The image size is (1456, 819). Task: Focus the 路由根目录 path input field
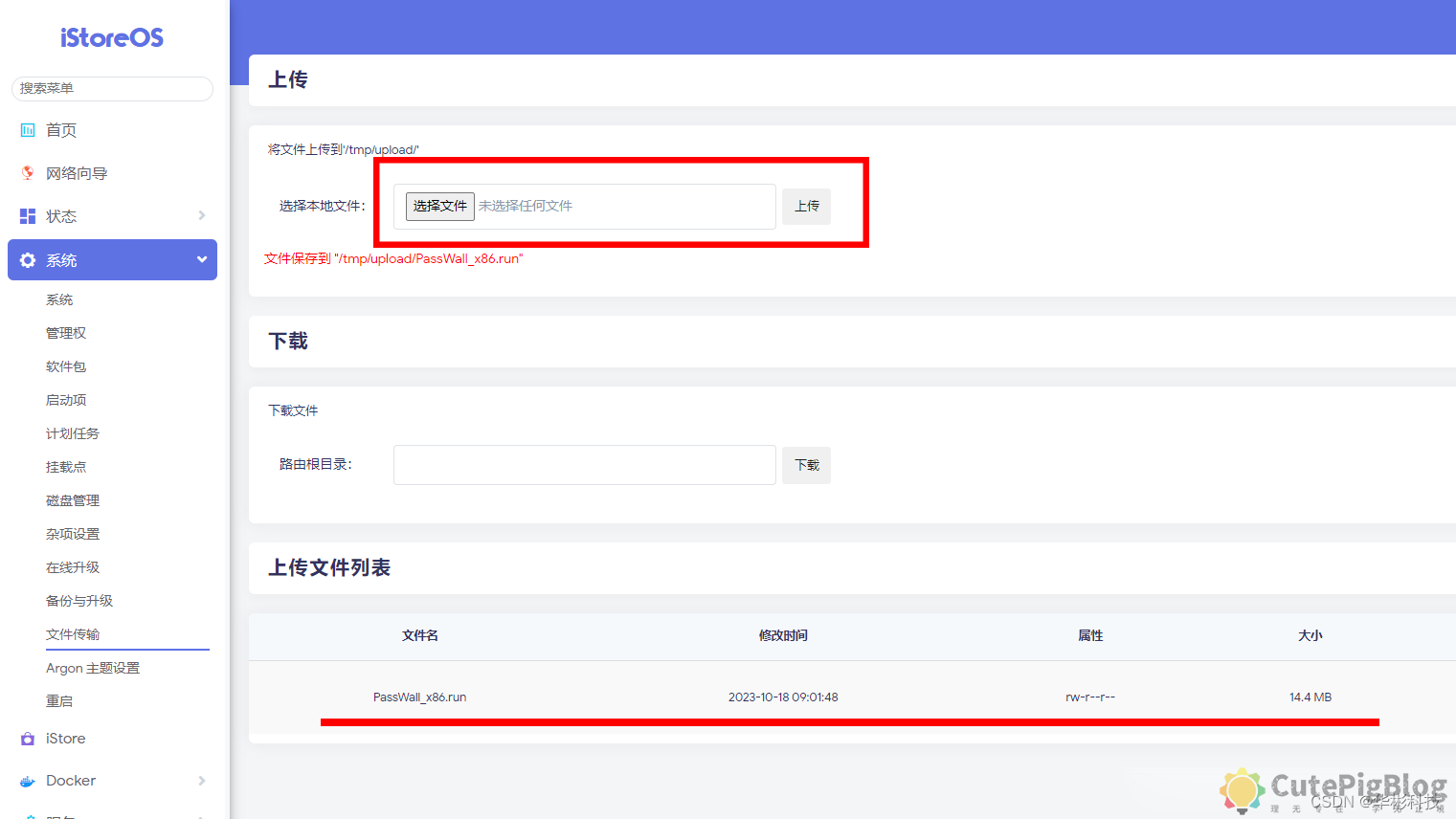pos(584,465)
